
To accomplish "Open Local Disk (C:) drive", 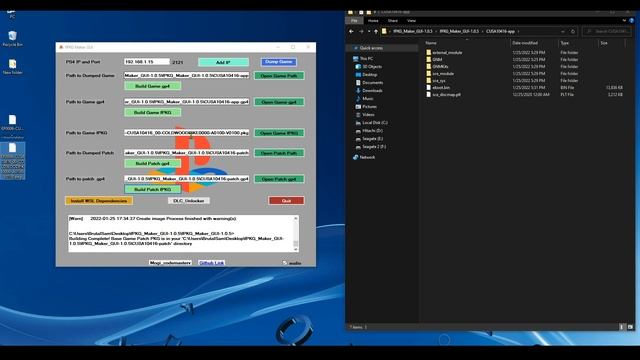I will pos(371,122).
